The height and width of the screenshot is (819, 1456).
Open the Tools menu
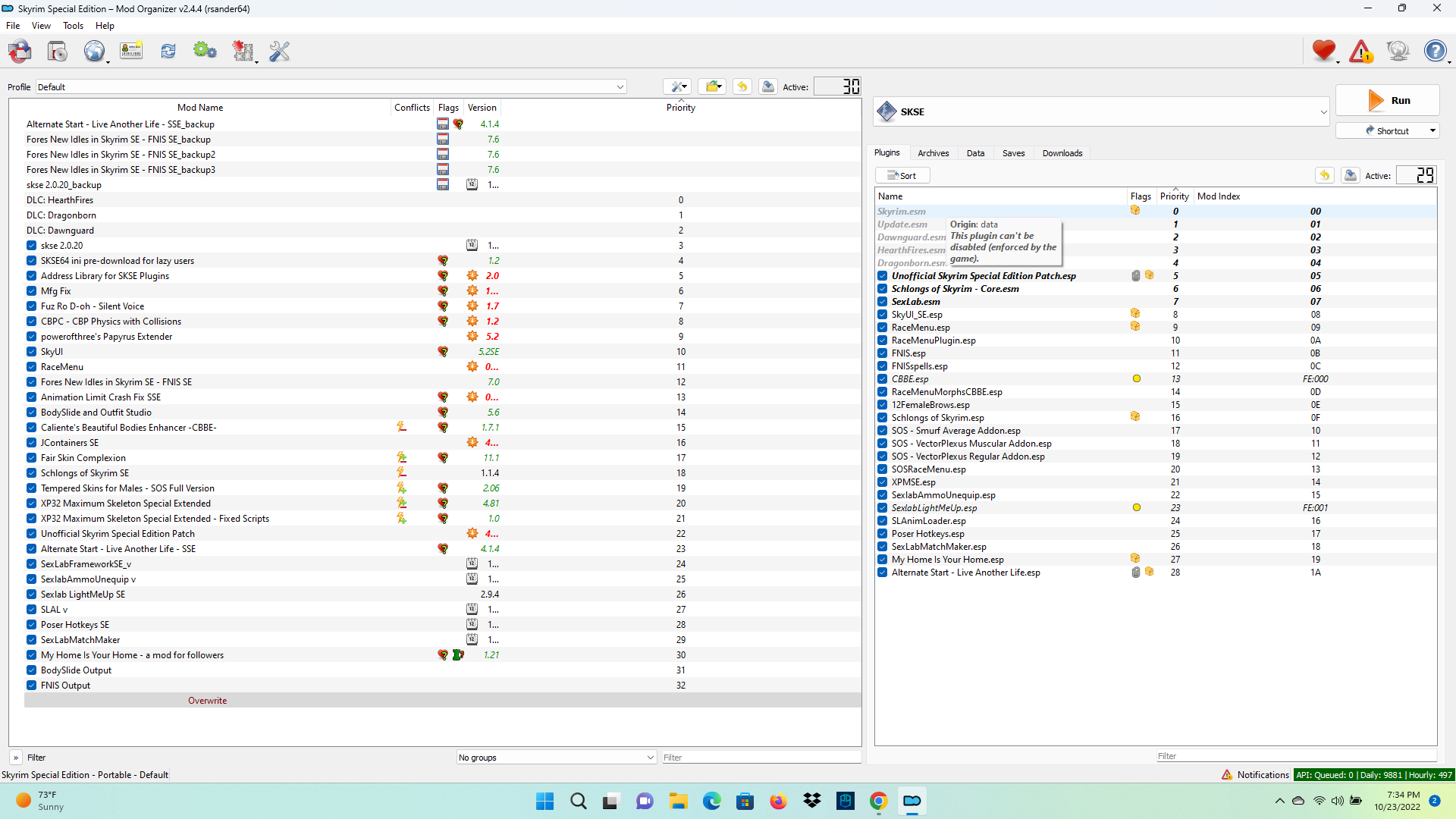[74, 26]
